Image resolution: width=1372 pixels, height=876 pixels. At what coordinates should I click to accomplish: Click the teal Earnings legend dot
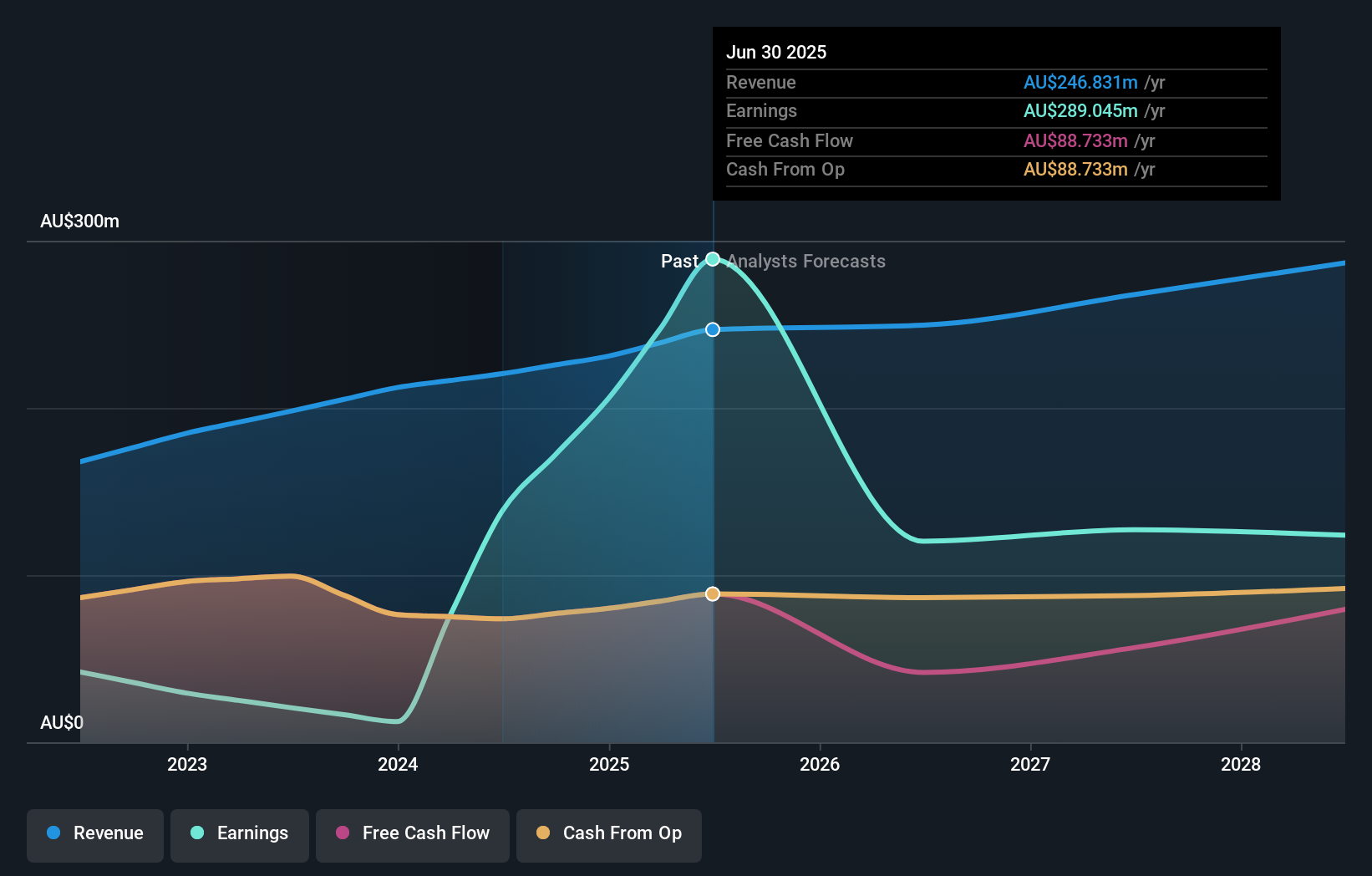[x=197, y=833]
